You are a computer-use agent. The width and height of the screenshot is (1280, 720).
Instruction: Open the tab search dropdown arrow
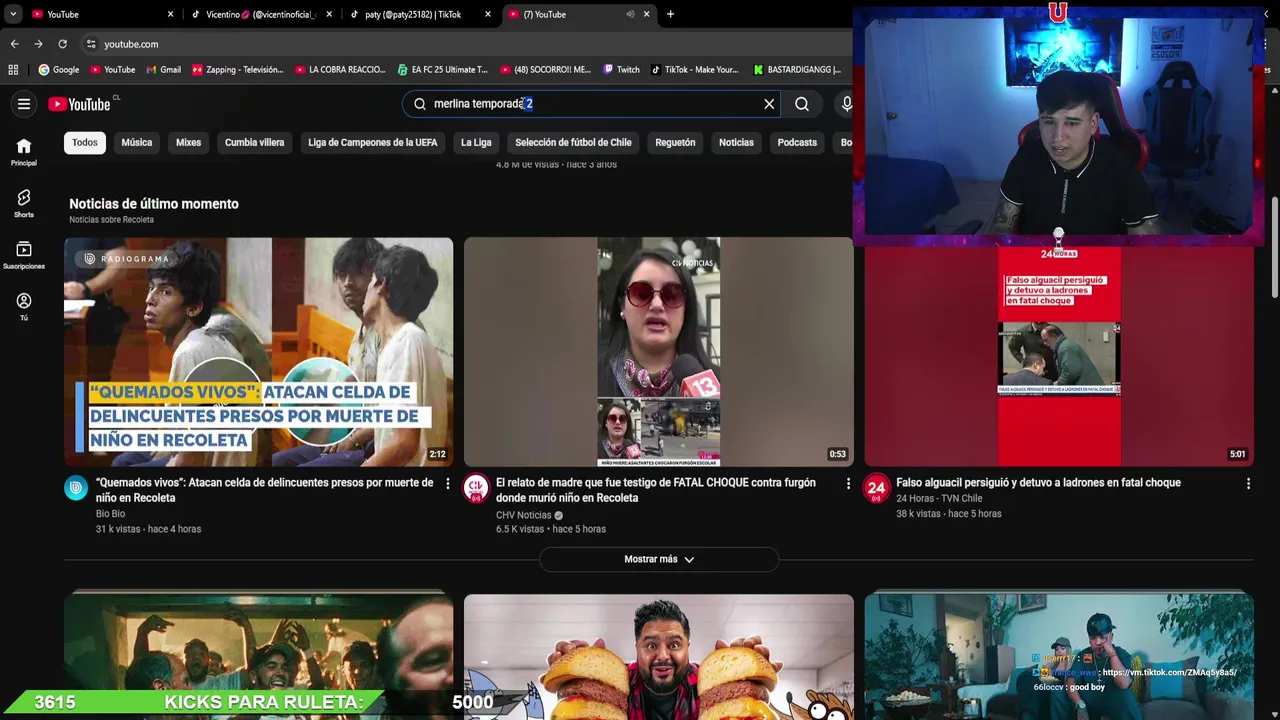pyautogui.click(x=13, y=14)
